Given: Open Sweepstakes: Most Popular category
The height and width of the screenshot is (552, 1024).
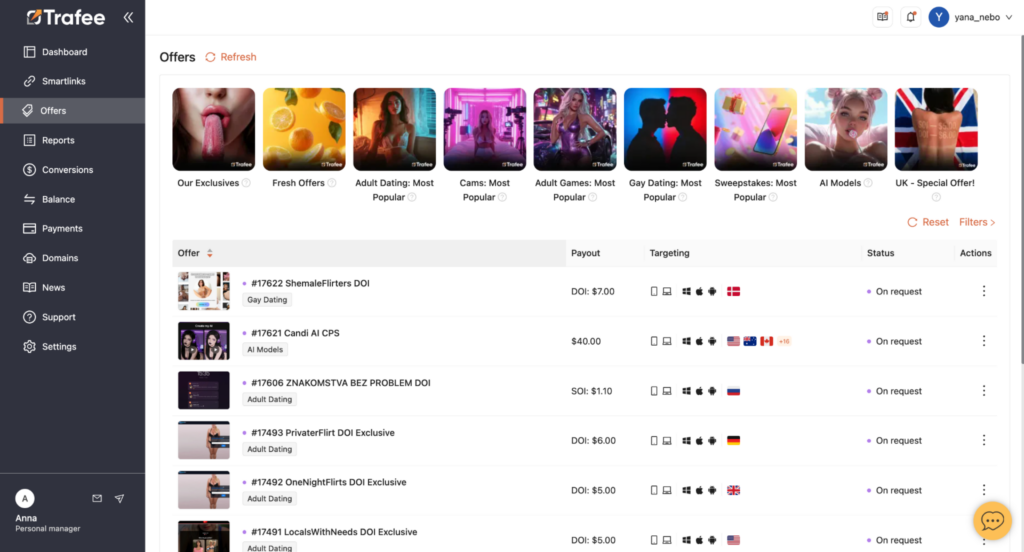Looking at the screenshot, I should (x=756, y=129).
